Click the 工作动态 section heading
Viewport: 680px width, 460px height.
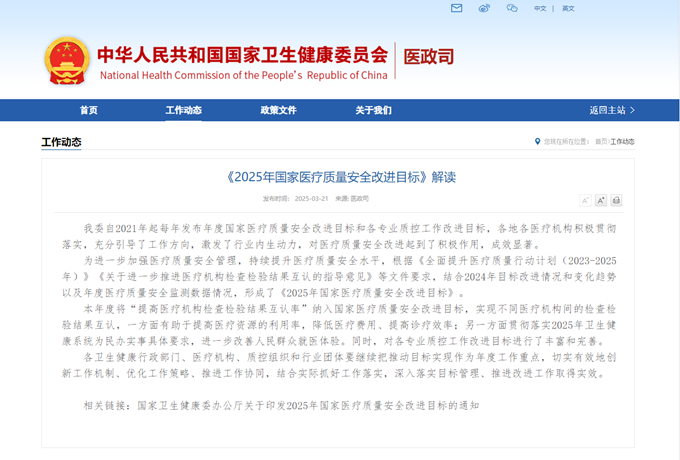click(x=61, y=142)
